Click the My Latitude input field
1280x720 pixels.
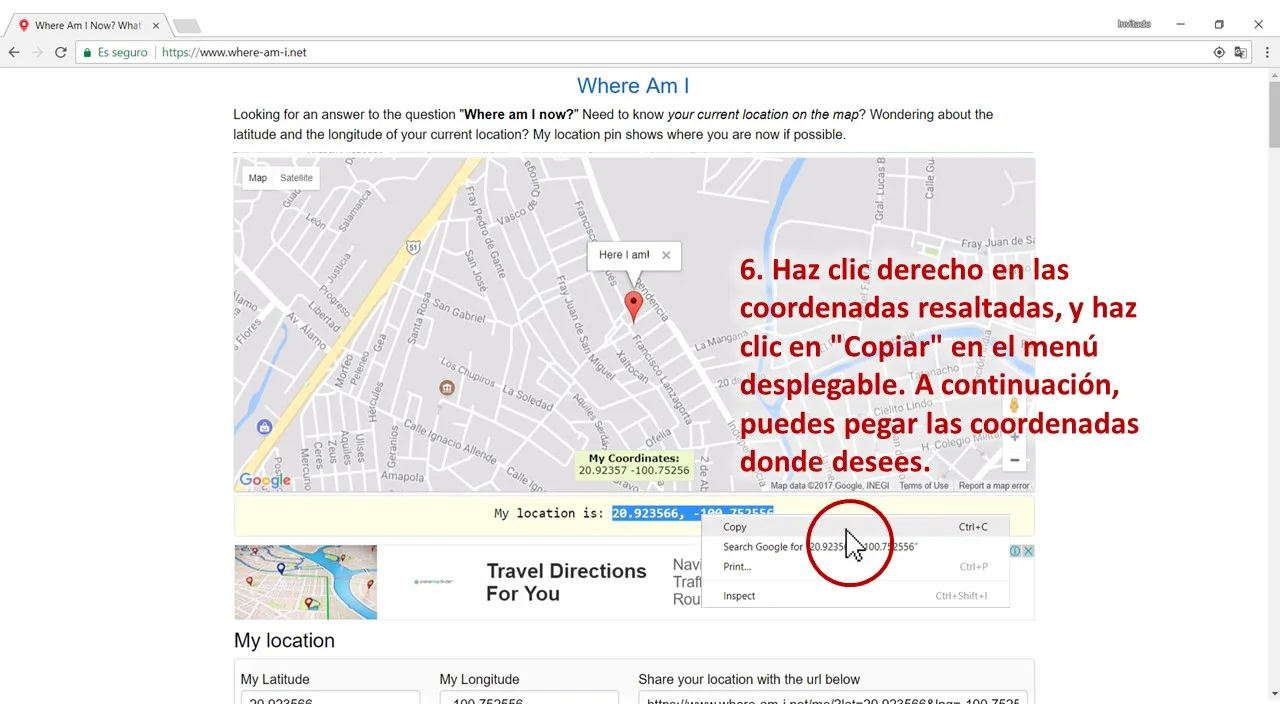[330, 698]
